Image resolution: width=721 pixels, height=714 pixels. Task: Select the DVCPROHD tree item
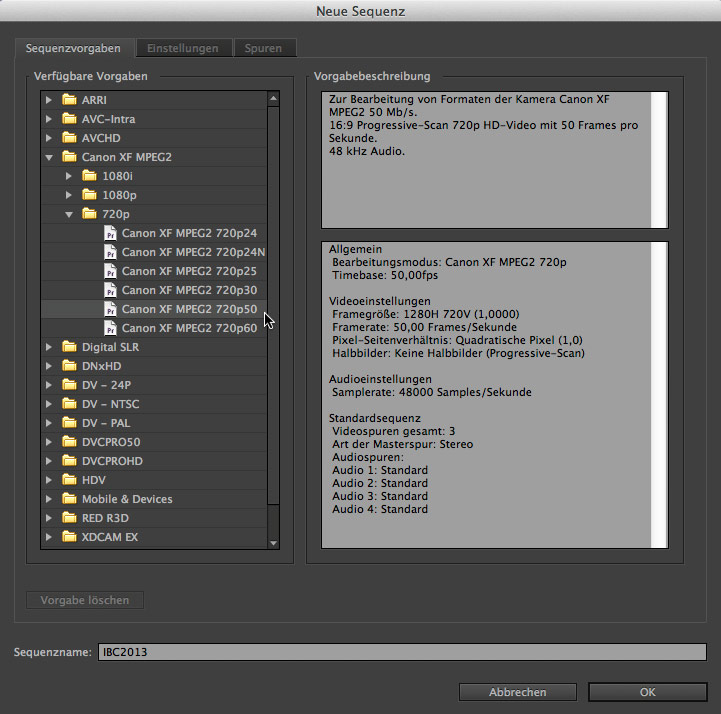point(112,461)
